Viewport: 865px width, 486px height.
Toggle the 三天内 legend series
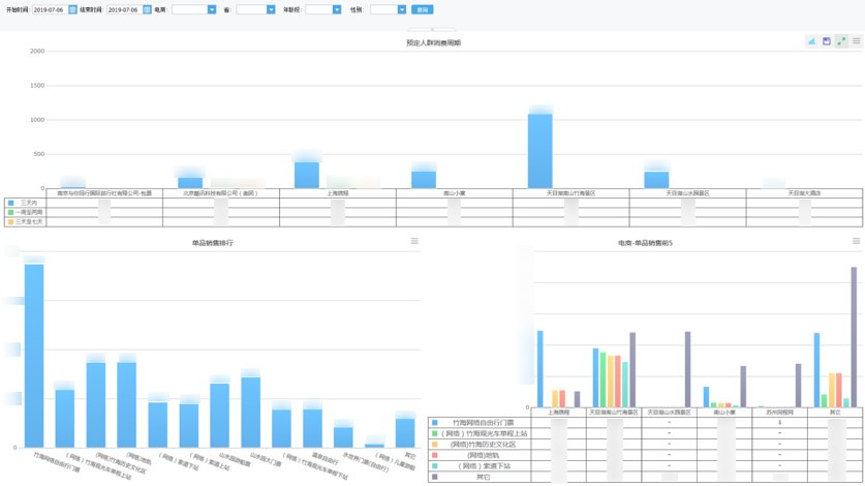[23, 203]
